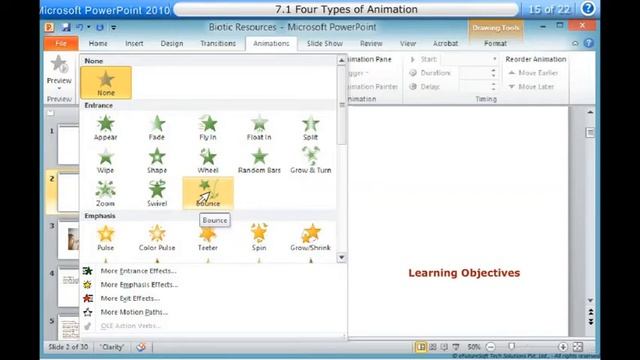This screenshot has width=640, height=360.
Task: Apply the Grow/Shrink emphasis animation
Action: tap(310, 238)
